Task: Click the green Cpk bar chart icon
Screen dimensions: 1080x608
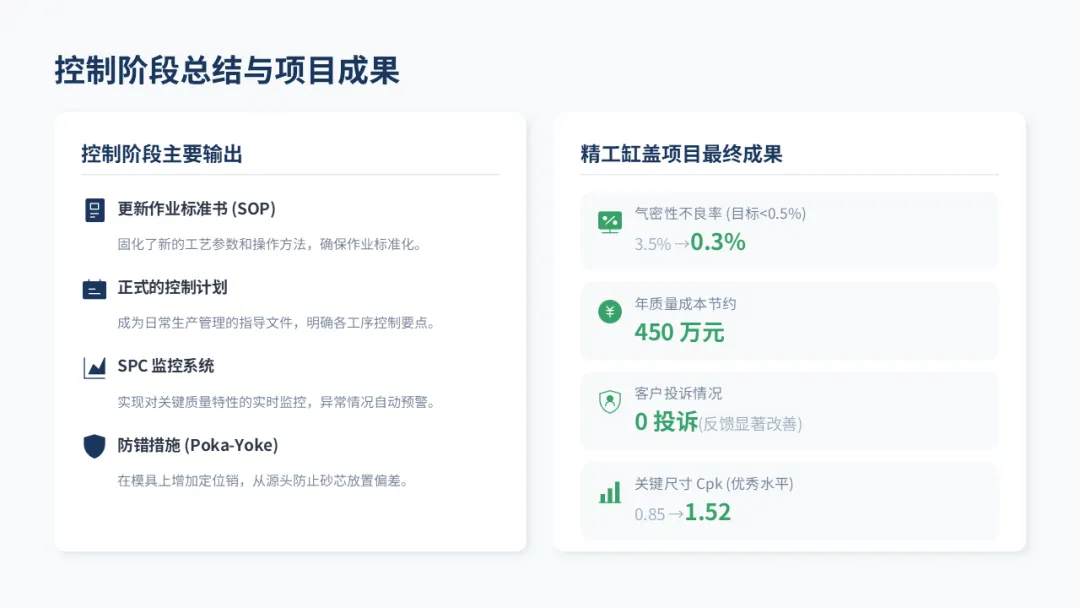Action: pos(610,492)
